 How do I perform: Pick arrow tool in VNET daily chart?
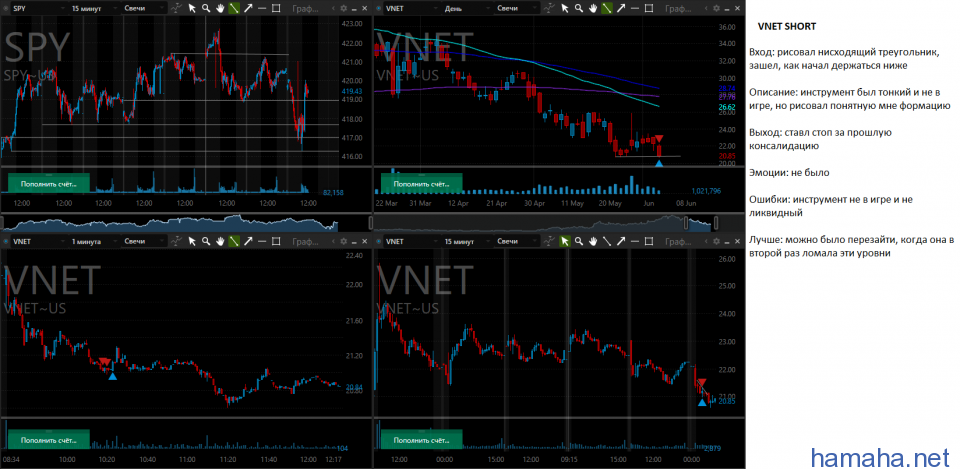tap(620, 9)
